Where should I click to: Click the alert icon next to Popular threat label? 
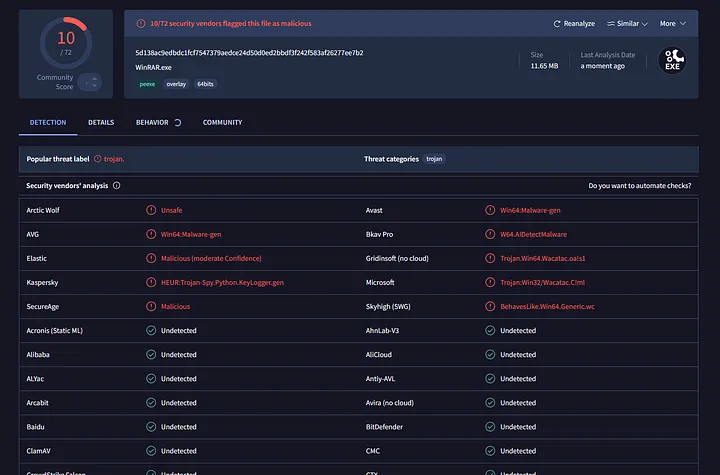pyautogui.click(x=97, y=159)
